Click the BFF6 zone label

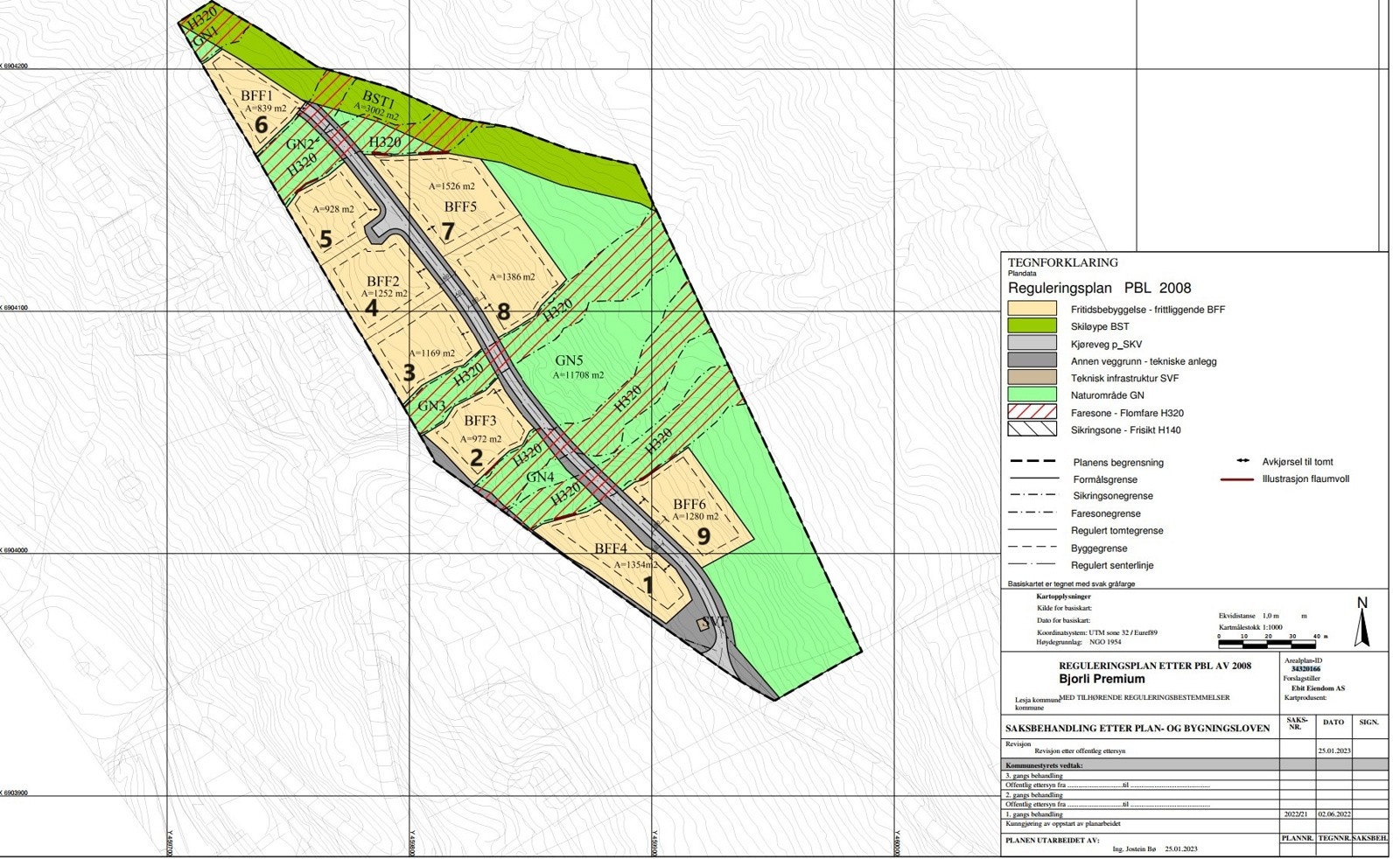coord(689,504)
